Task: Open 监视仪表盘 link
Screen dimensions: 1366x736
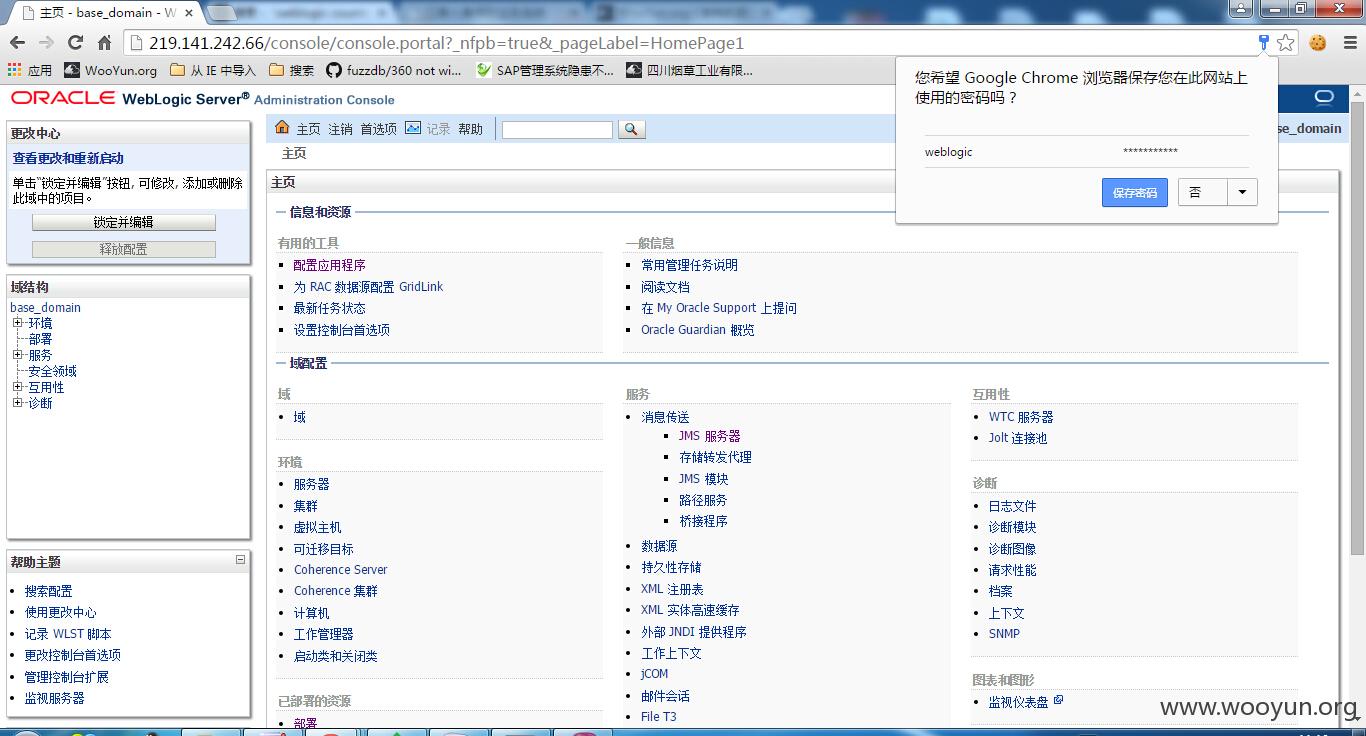Action: (1018, 703)
